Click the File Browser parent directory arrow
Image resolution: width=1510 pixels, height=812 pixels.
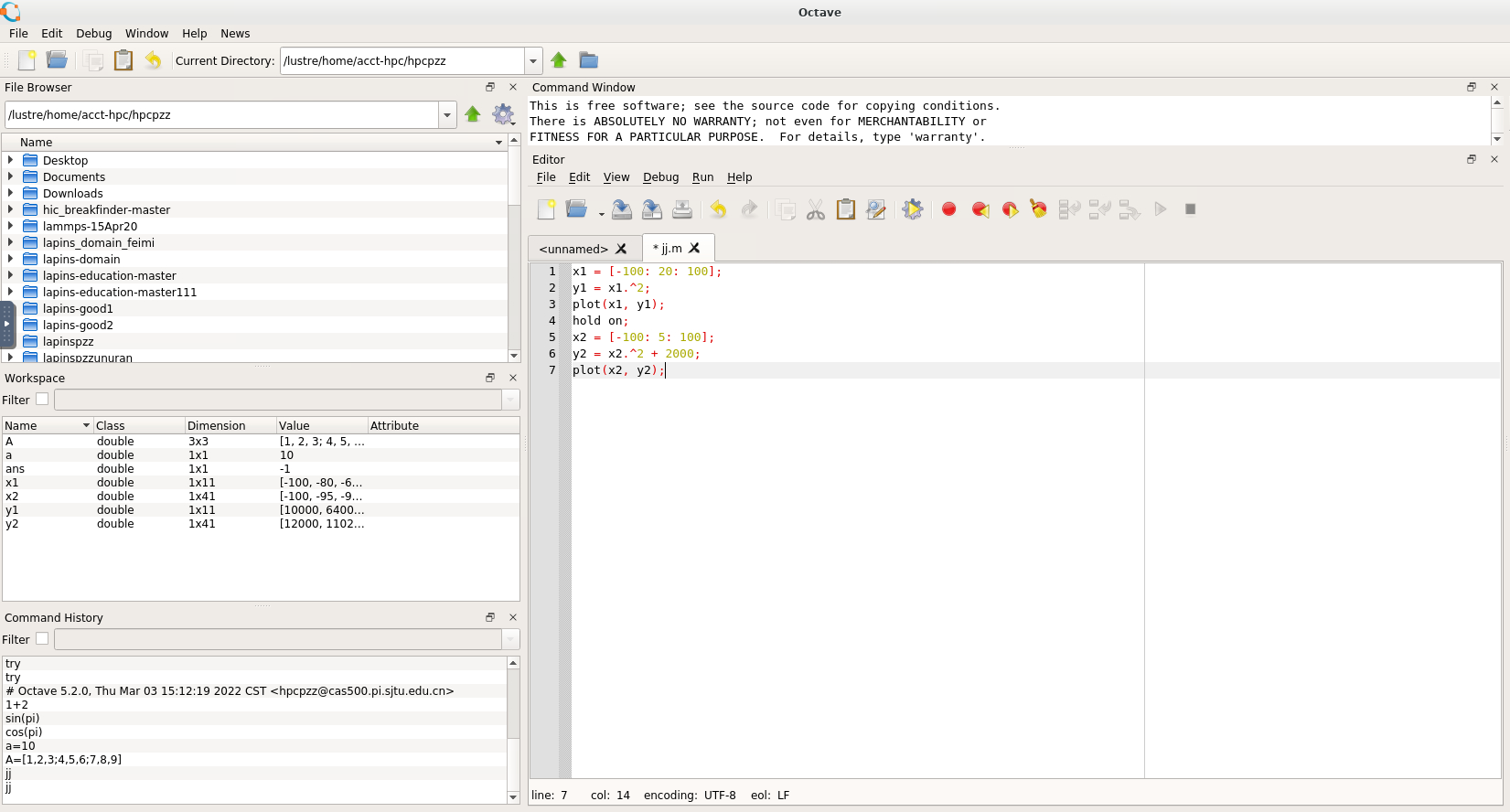473,114
